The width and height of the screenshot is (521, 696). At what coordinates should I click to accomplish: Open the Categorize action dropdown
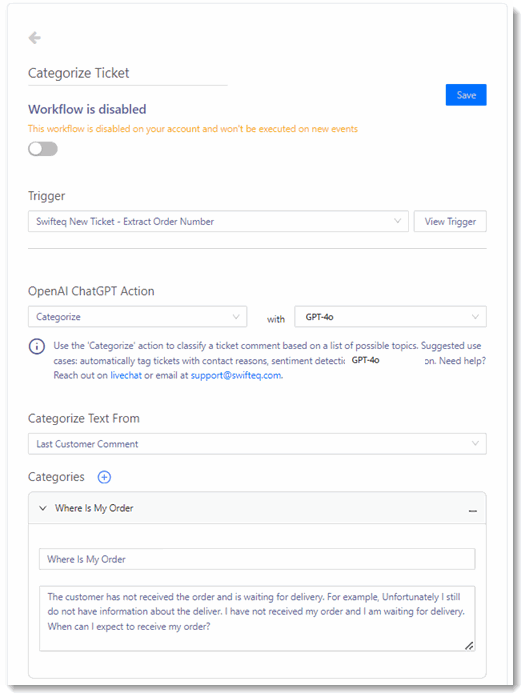click(138, 317)
